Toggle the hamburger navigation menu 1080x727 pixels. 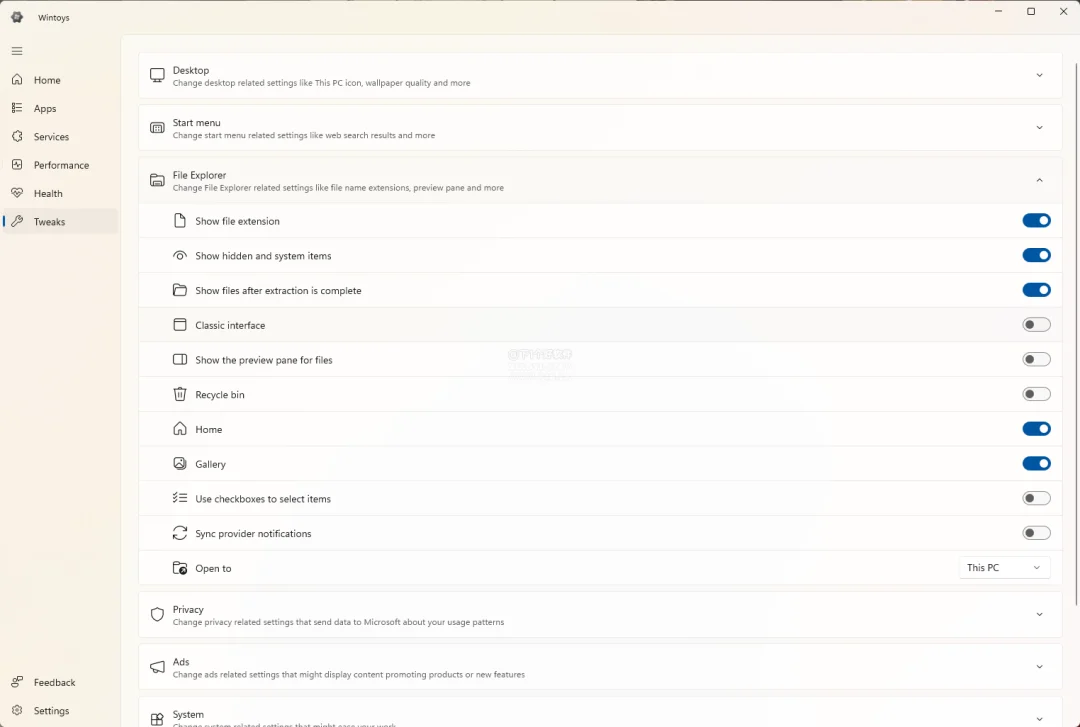pos(17,51)
